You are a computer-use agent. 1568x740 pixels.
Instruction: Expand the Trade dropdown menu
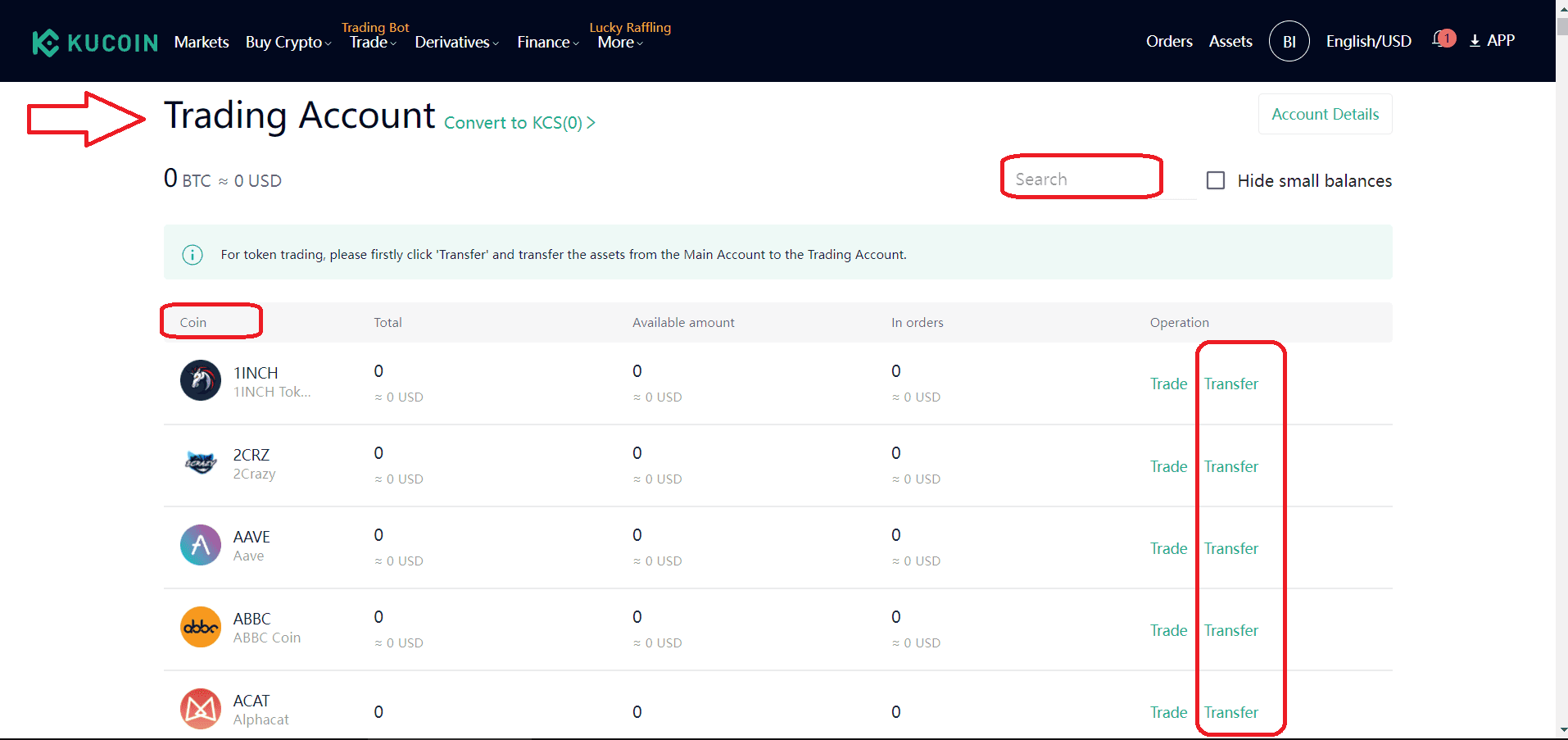[x=373, y=42]
